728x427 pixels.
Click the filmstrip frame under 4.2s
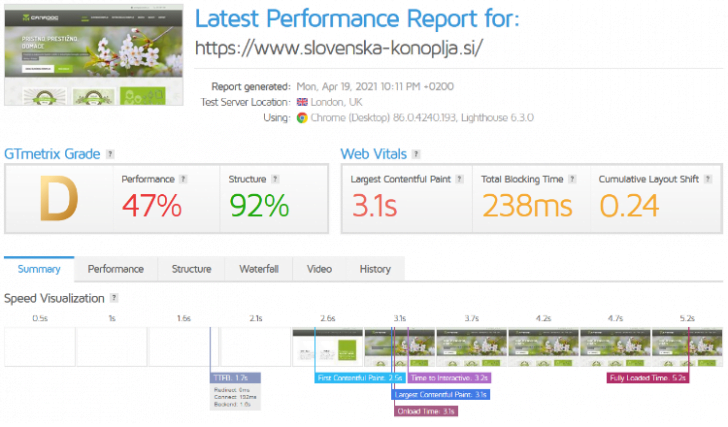tap(544, 347)
